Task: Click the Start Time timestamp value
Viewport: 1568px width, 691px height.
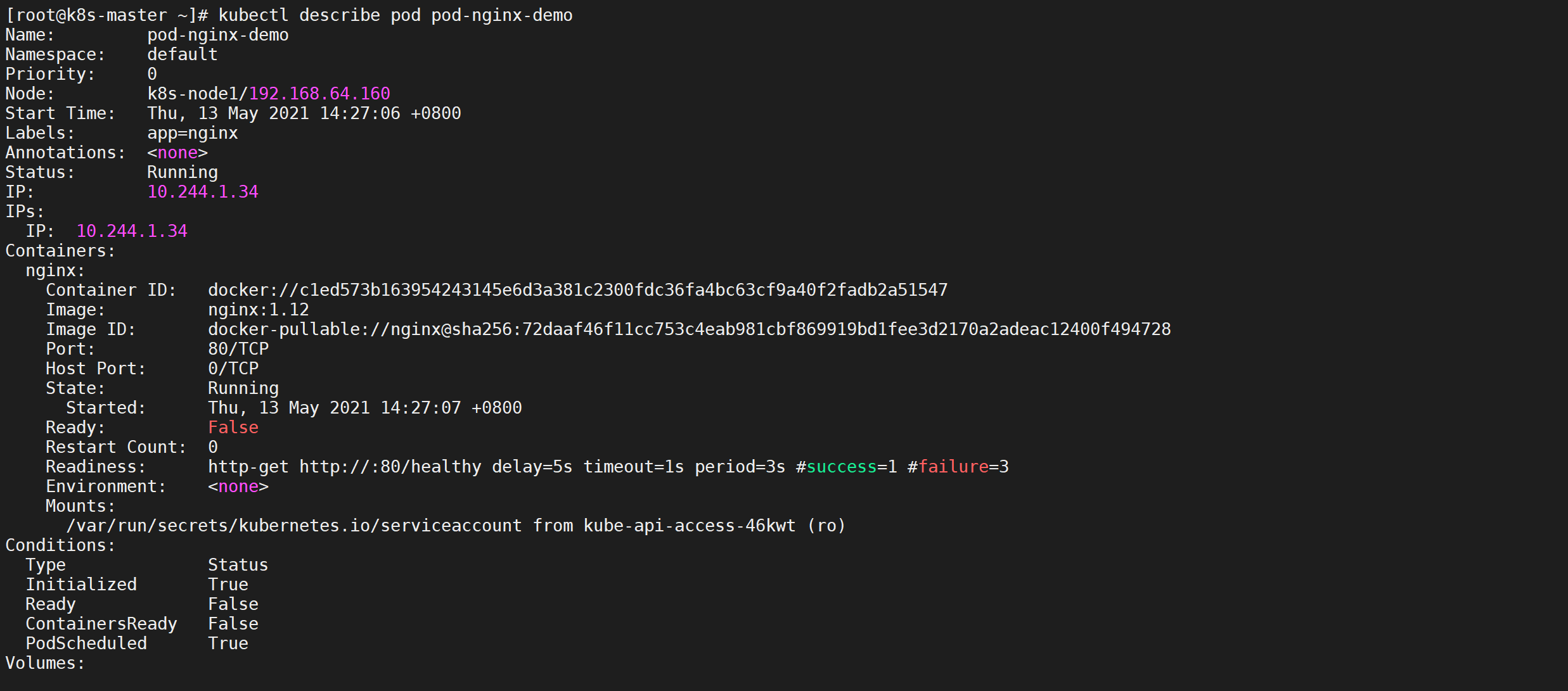Action: (x=304, y=113)
